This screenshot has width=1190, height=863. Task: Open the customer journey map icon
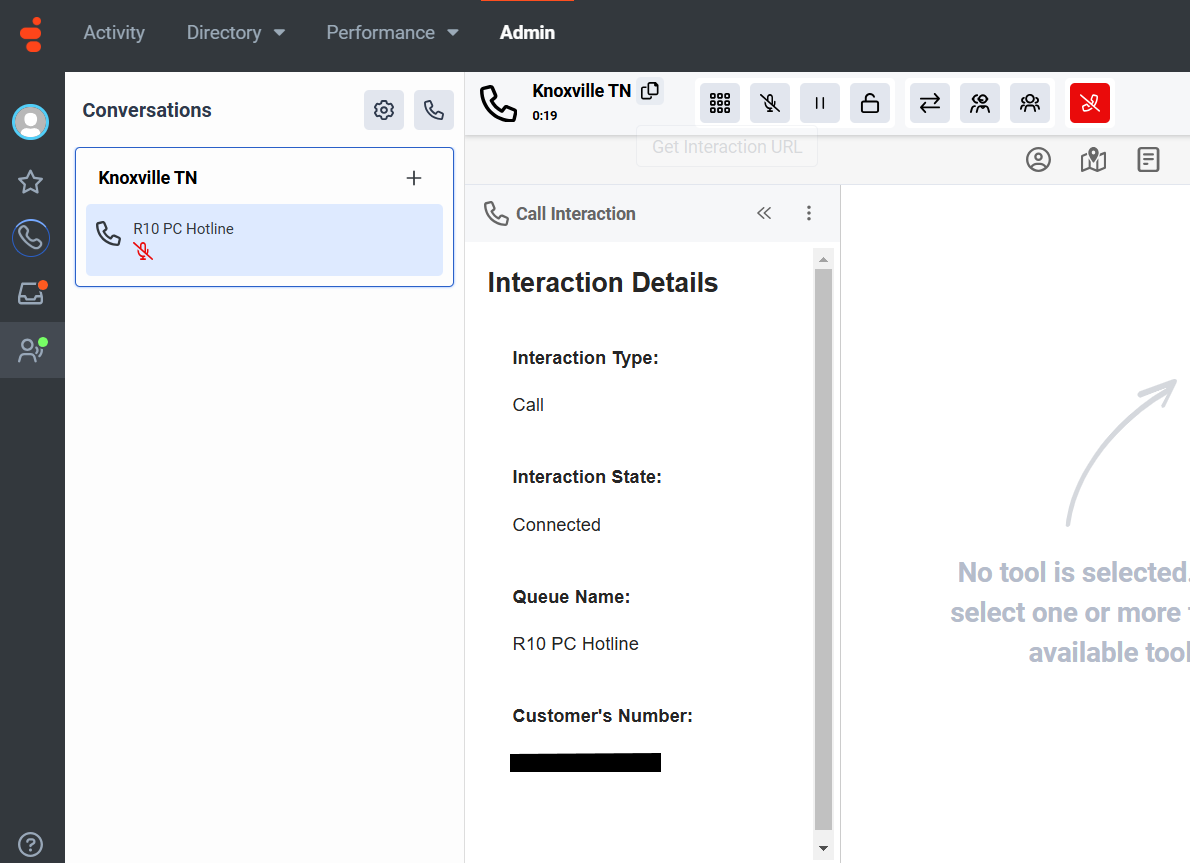[x=1093, y=159]
